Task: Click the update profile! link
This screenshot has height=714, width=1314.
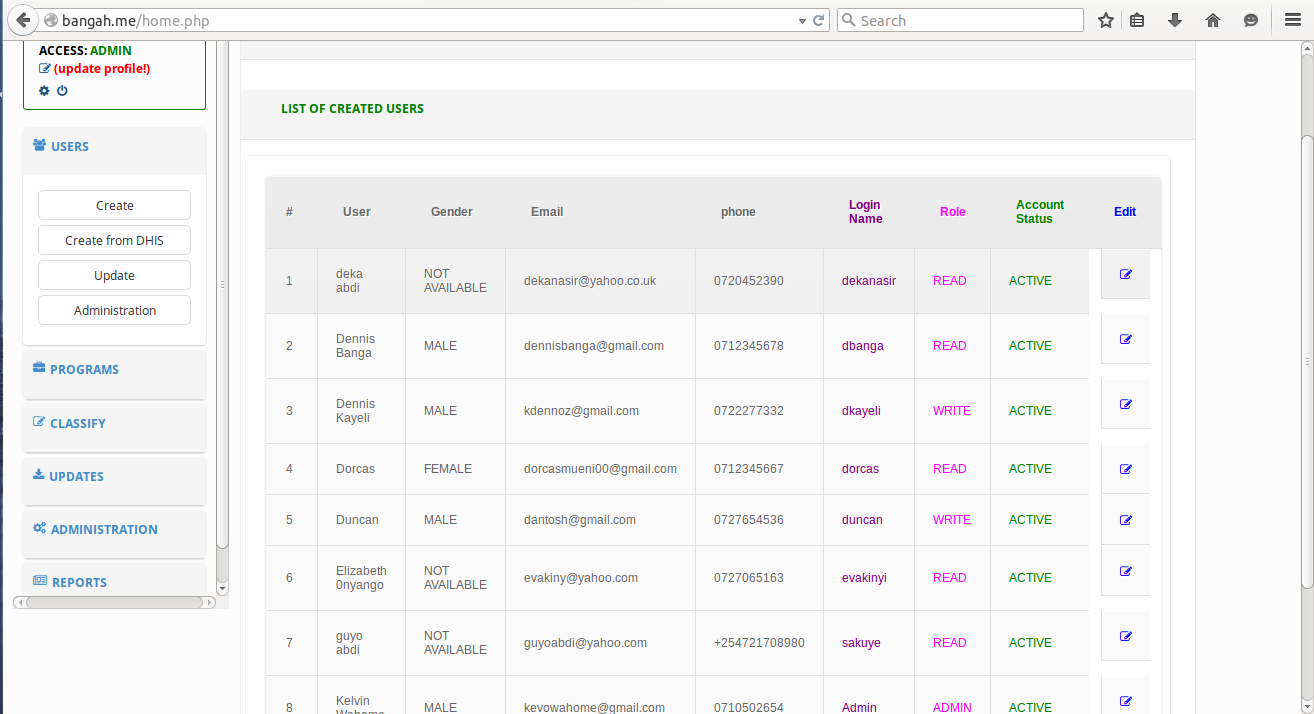Action: tap(102, 69)
